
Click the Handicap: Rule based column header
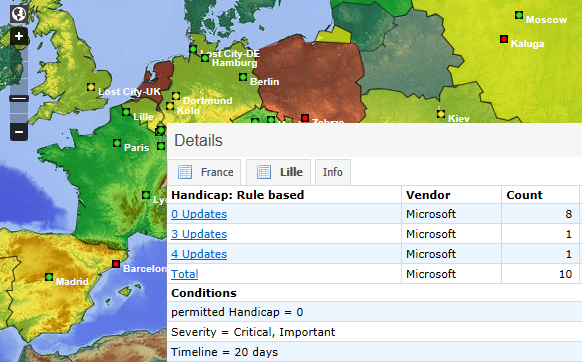click(x=238, y=195)
